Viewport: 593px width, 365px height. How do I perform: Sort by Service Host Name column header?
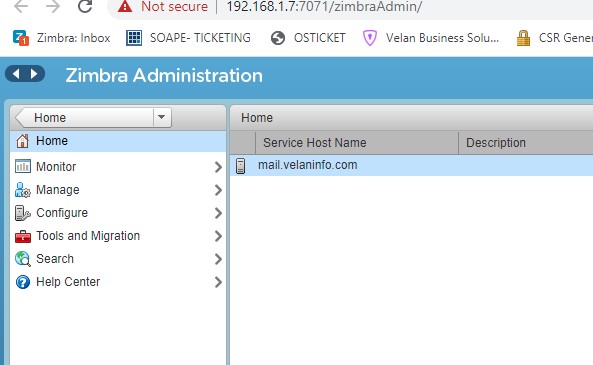(357, 143)
